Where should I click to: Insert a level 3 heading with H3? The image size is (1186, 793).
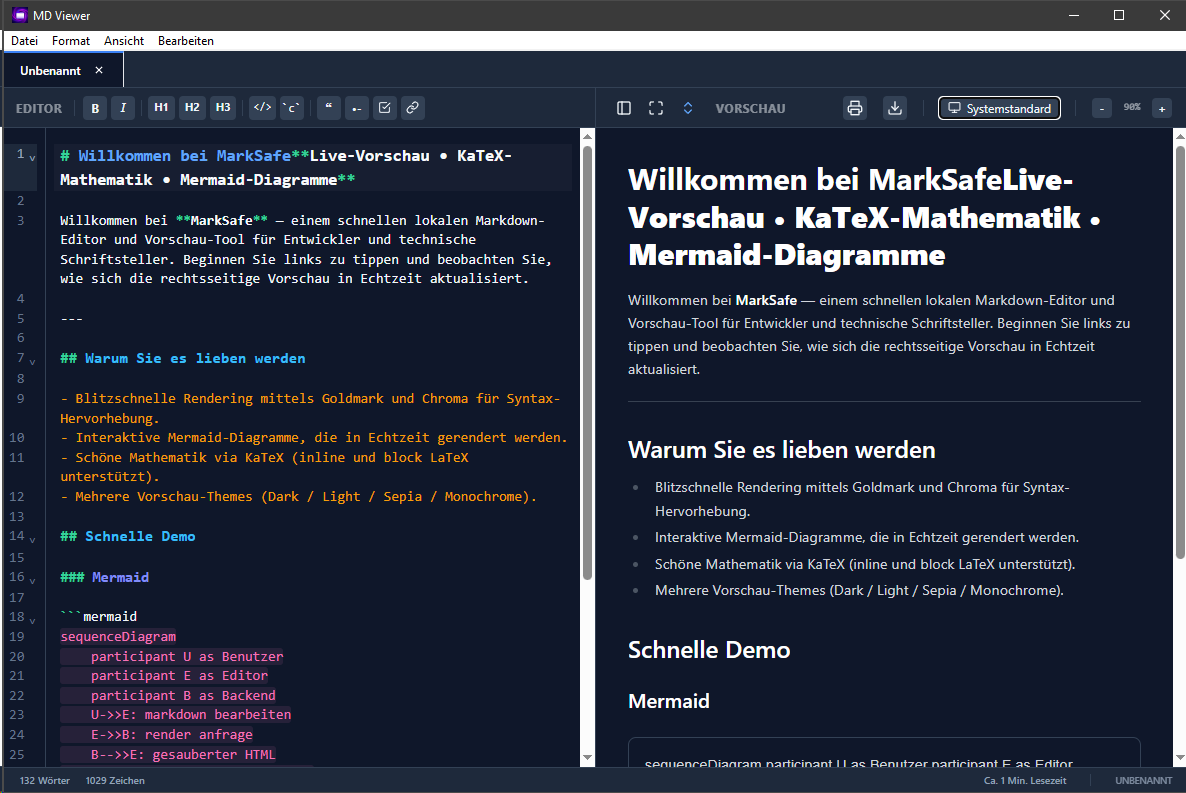[x=223, y=108]
